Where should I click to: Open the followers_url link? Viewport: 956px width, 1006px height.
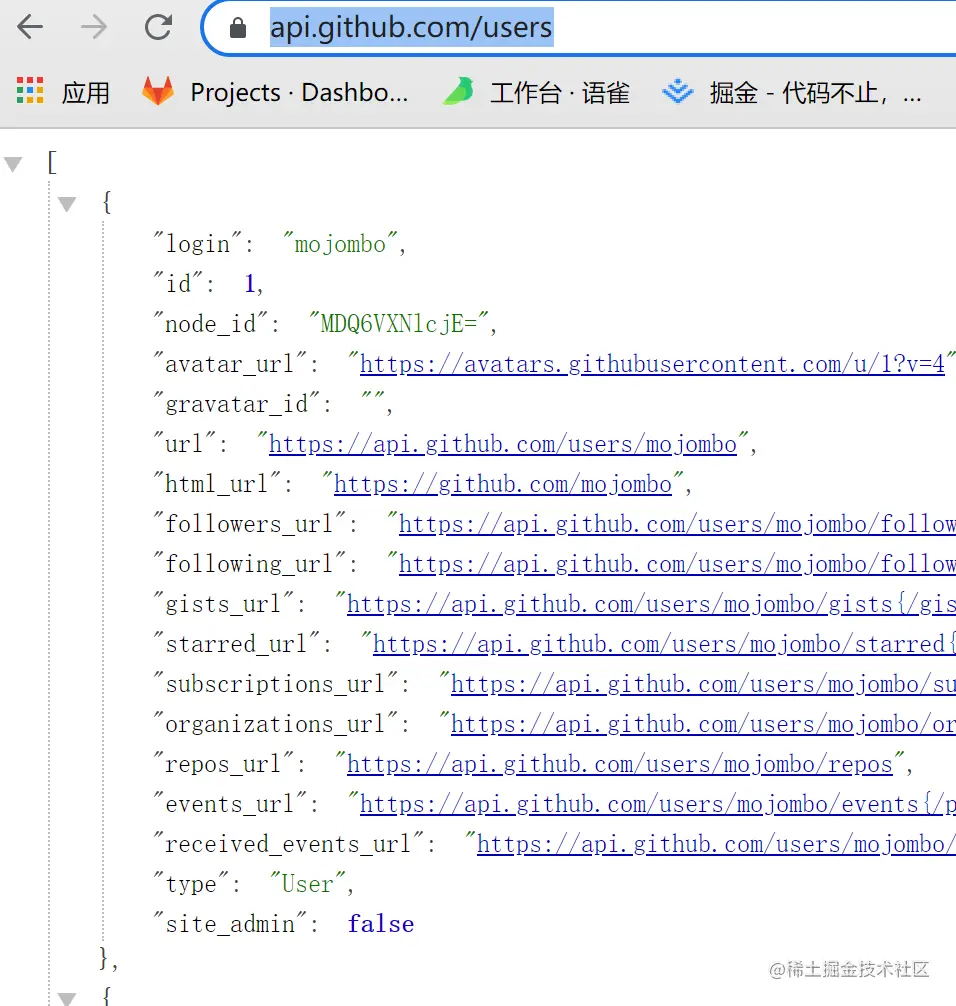click(x=677, y=524)
